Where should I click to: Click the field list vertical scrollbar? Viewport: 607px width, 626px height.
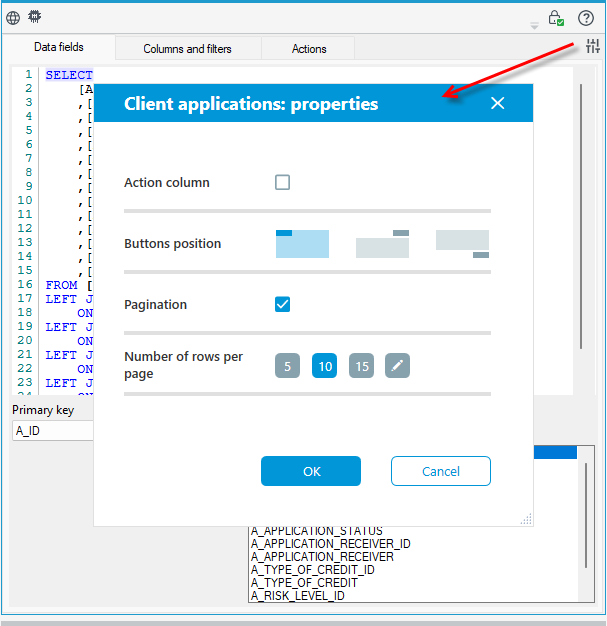pyautogui.click(x=586, y=515)
